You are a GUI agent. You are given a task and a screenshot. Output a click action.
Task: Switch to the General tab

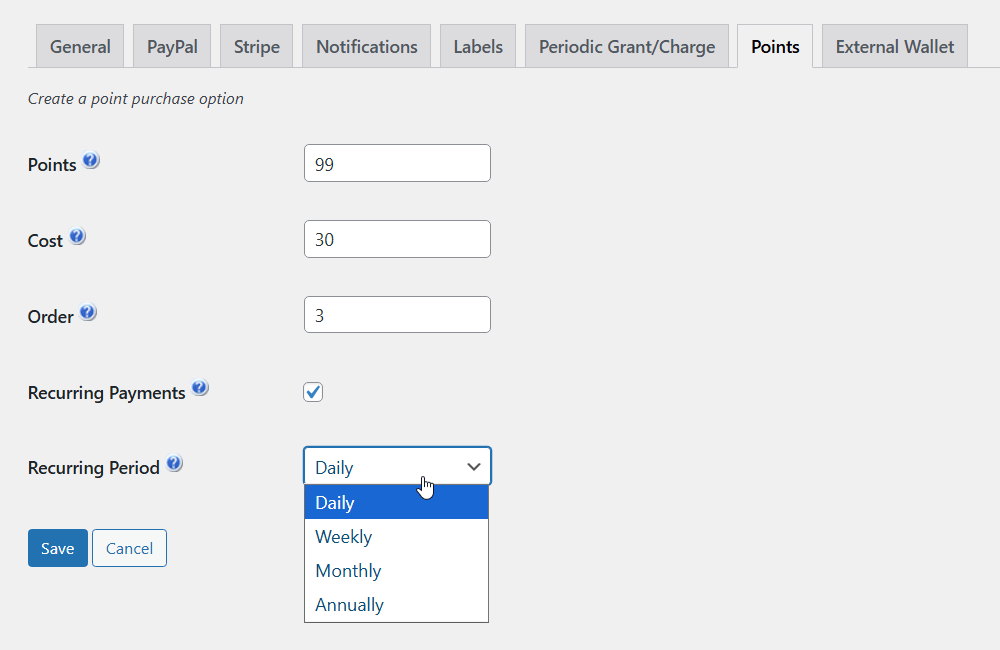tap(80, 47)
